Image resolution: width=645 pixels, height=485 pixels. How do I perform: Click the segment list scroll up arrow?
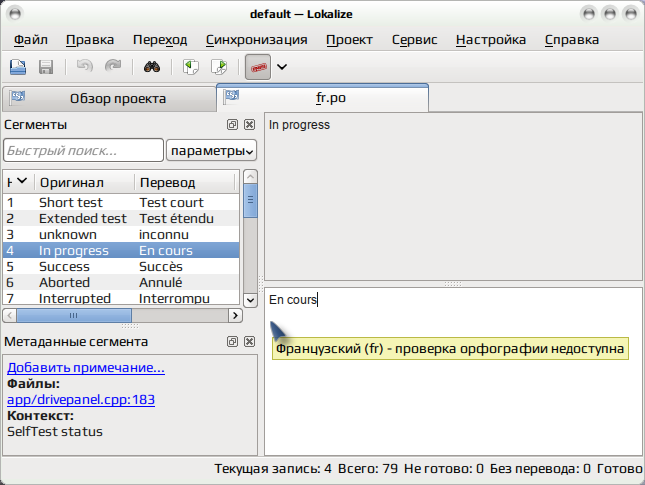[251, 176]
